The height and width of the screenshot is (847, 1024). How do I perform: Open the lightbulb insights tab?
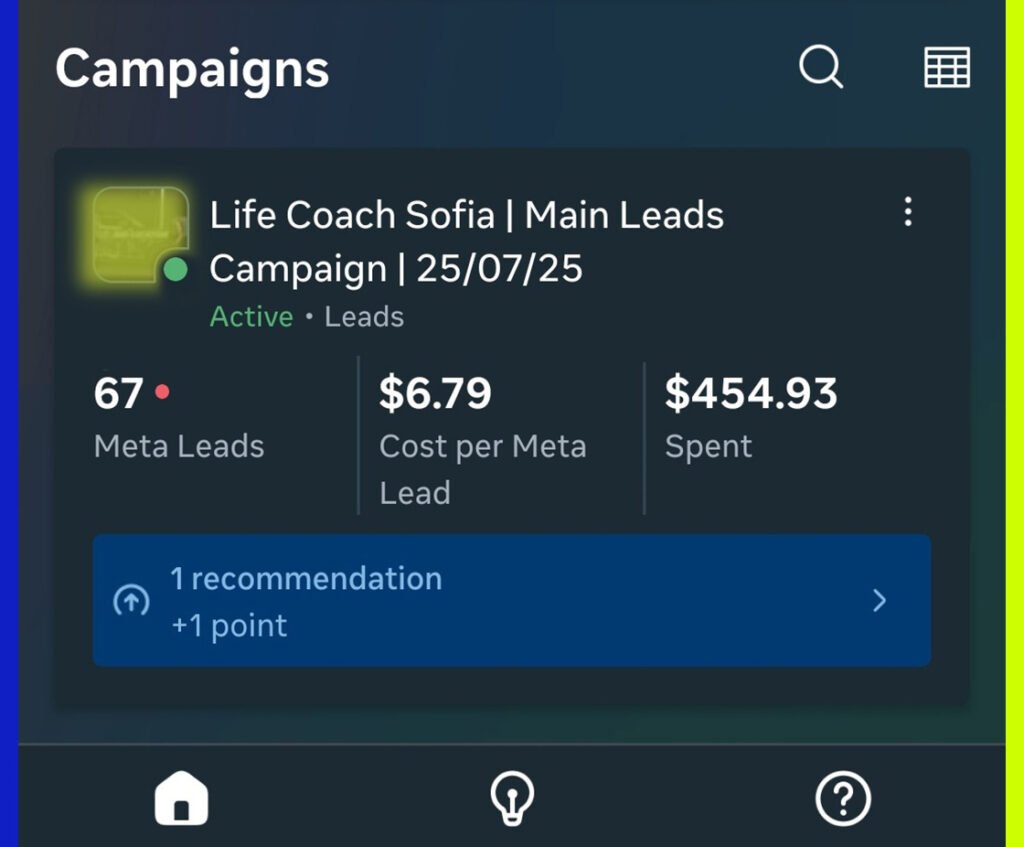click(x=512, y=799)
